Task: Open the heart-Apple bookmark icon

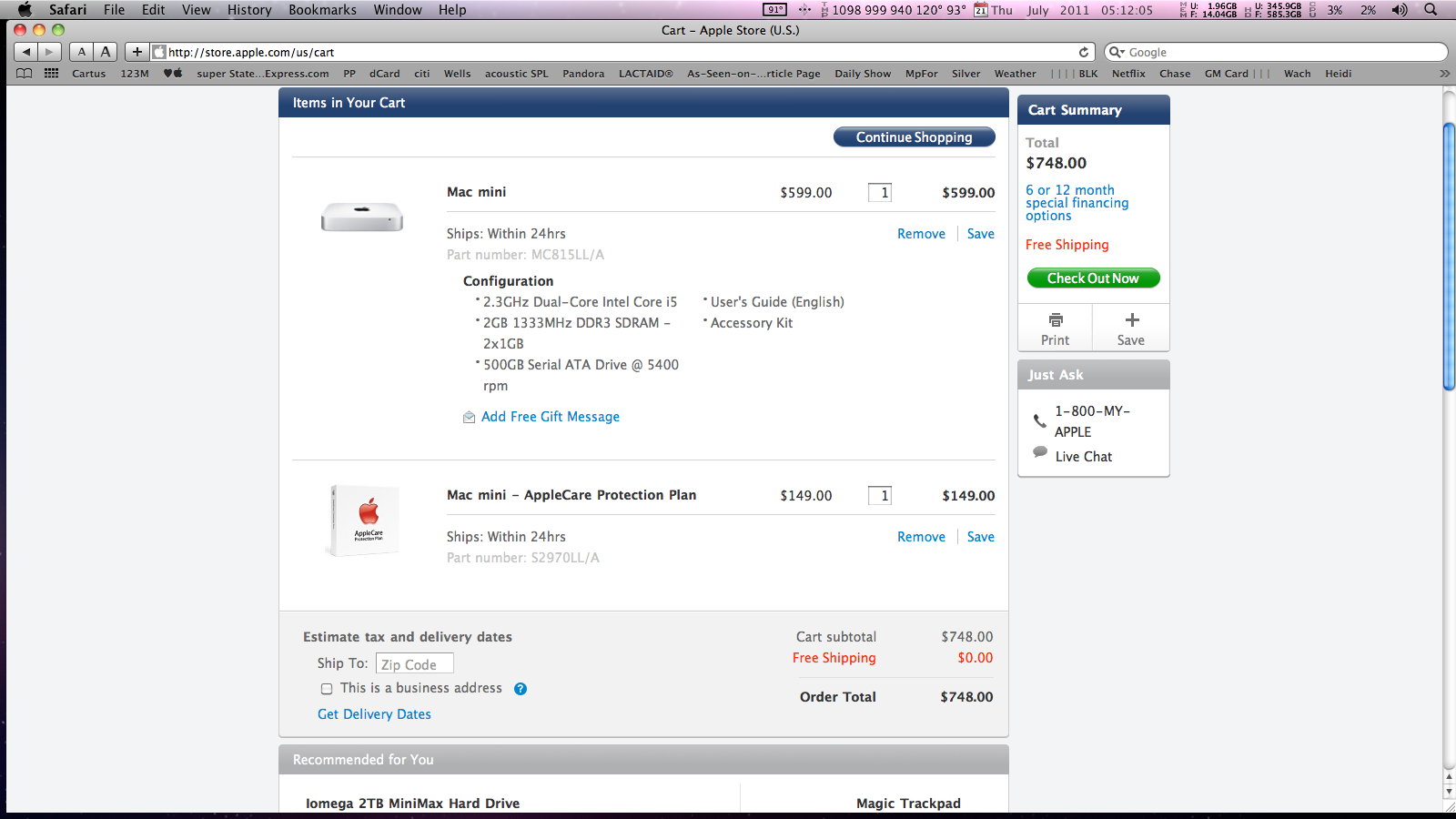Action: [173, 74]
